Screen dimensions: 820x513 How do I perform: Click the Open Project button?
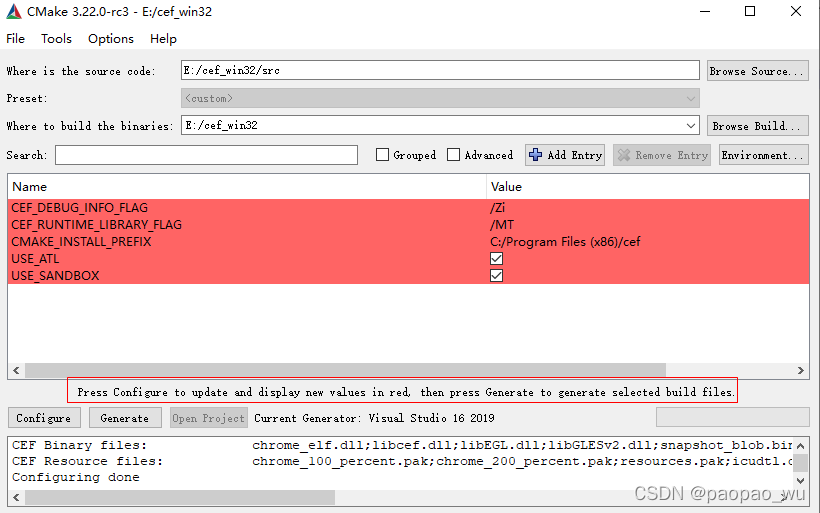coord(209,418)
